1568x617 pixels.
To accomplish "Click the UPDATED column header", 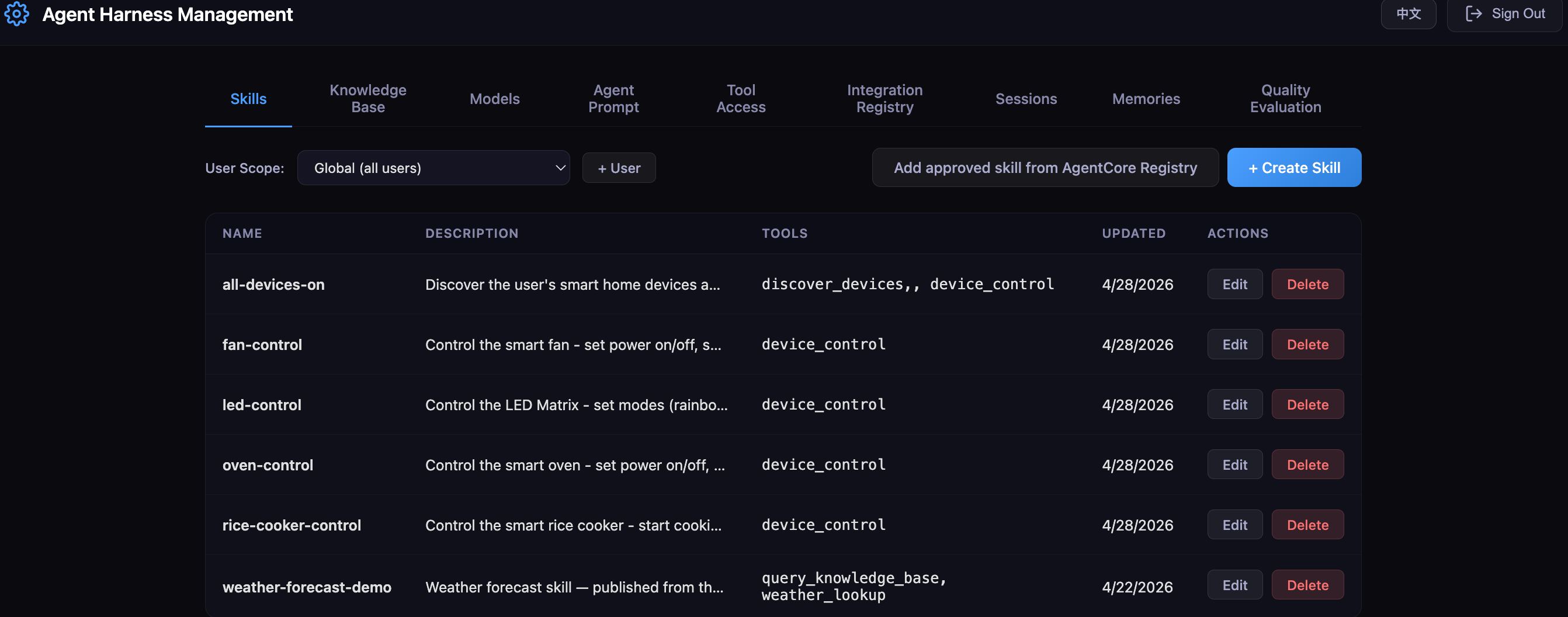I will [x=1133, y=233].
